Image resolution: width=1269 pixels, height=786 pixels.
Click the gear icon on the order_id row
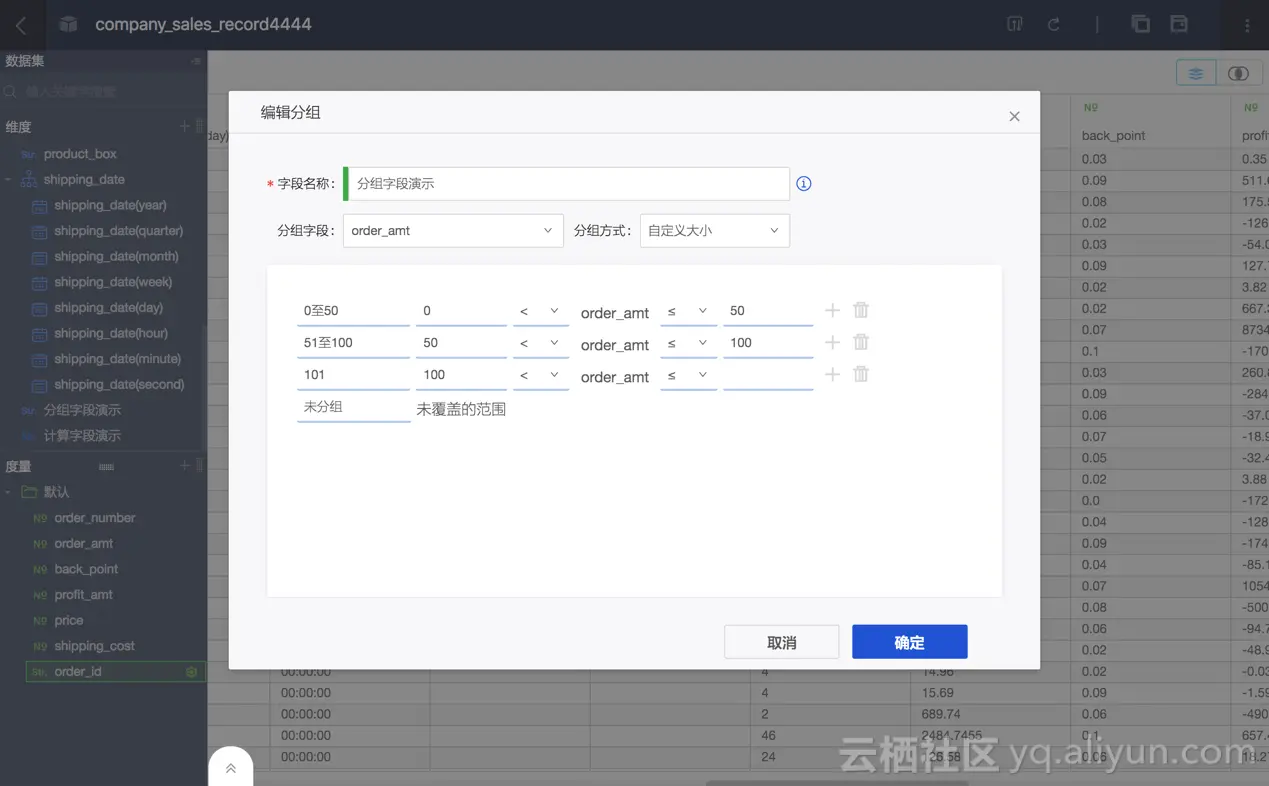[191, 672]
